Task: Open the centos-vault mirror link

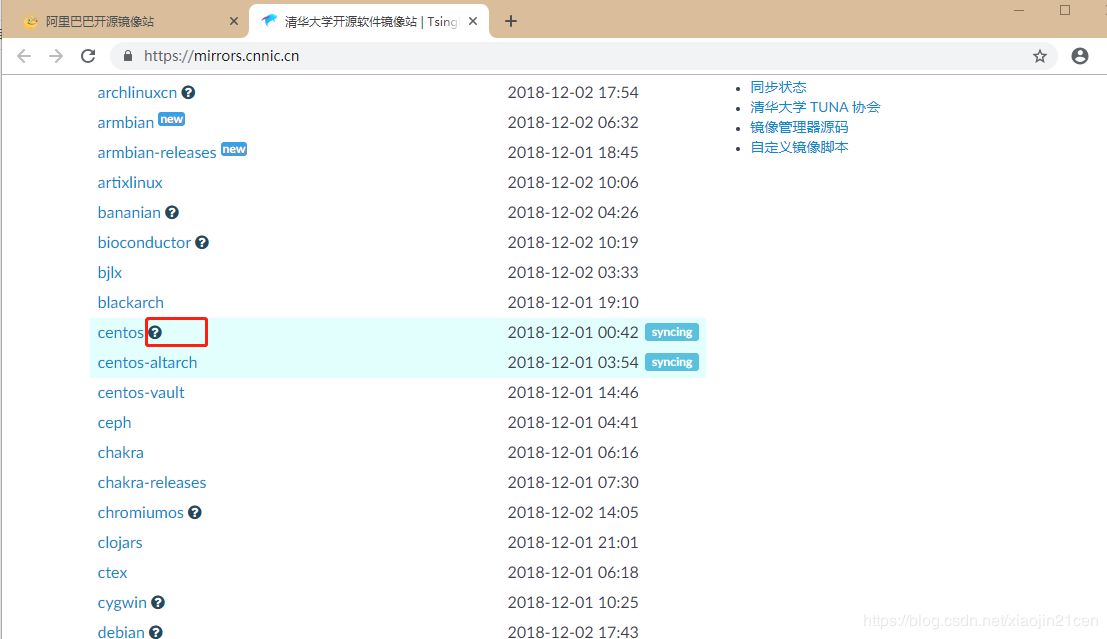Action: [141, 393]
